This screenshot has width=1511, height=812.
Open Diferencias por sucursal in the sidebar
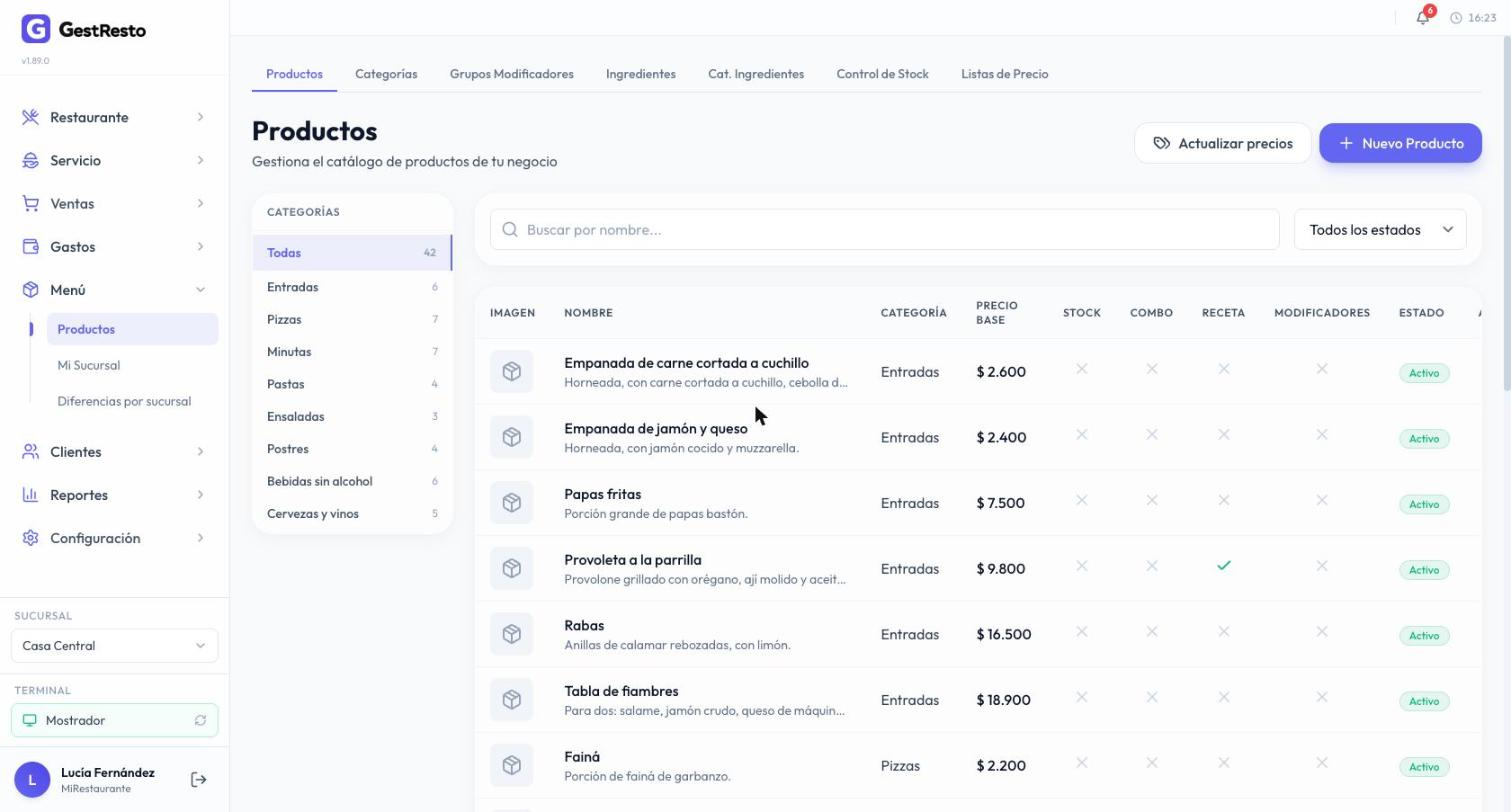coord(132,401)
